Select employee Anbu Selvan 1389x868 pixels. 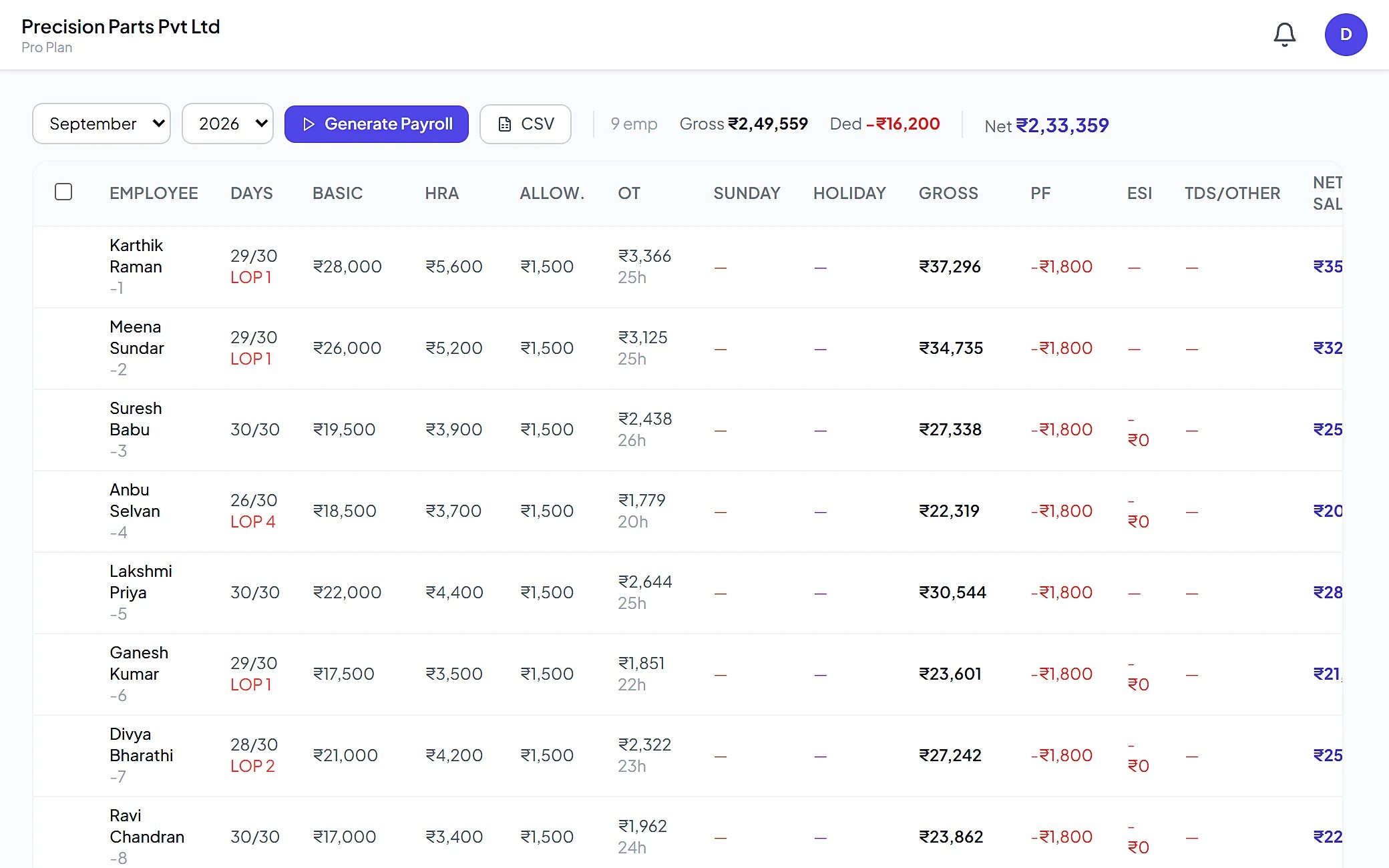(x=135, y=501)
